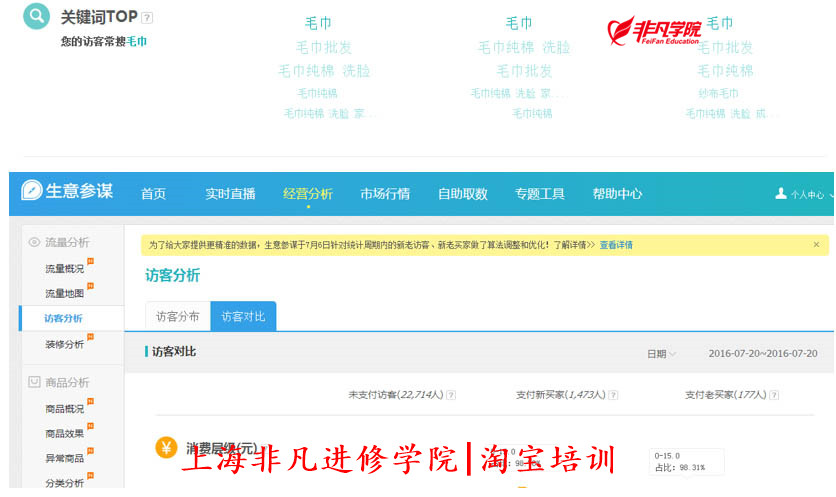Click the 流量分析 sidebar section header
The height and width of the screenshot is (497, 836).
pyautogui.click(x=67, y=242)
